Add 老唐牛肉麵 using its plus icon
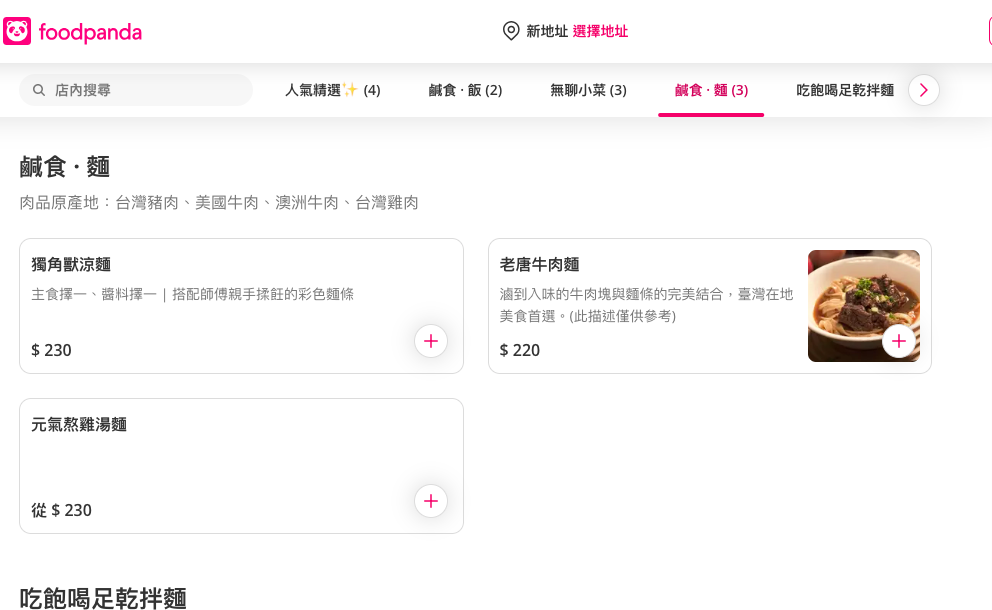The width and height of the screenshot is (992, 610). click(899, 341)
